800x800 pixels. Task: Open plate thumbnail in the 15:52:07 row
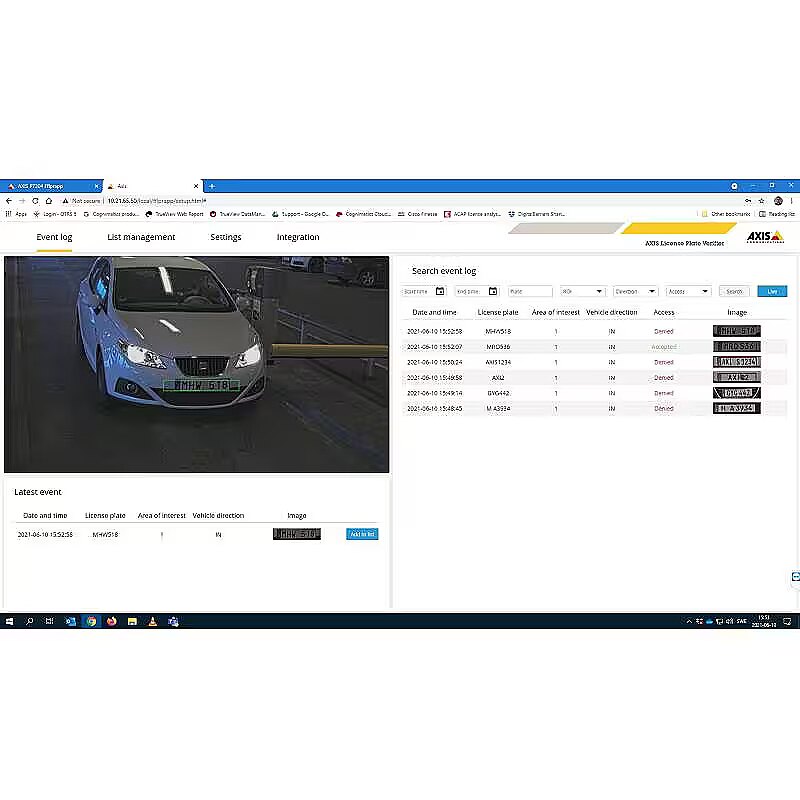(x=737, y=346)
